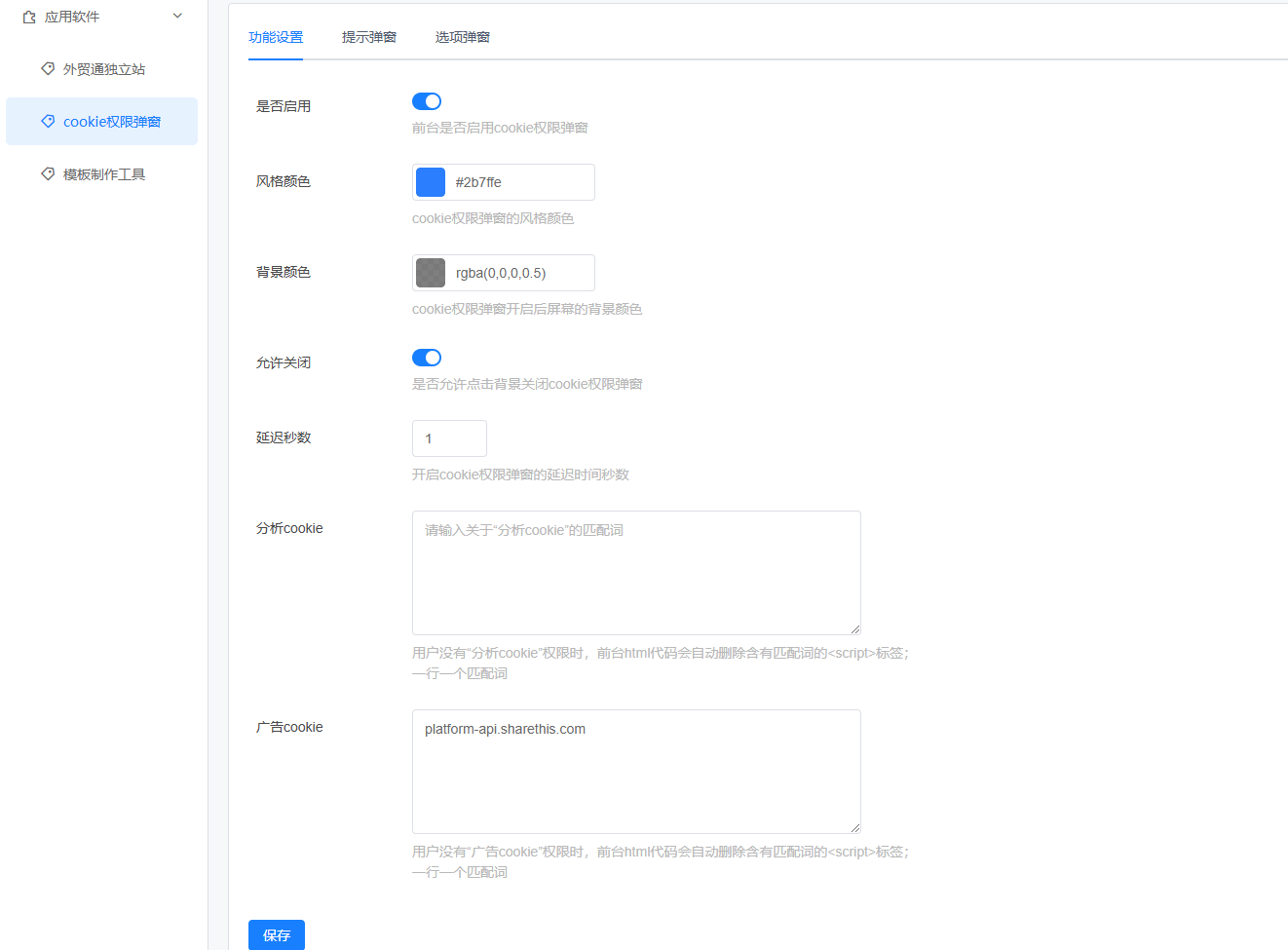The height and width of the screenshot is (950, 1288).
Task: Switch to the 提示弹窗 tab
Action: [x=368, y=37]
